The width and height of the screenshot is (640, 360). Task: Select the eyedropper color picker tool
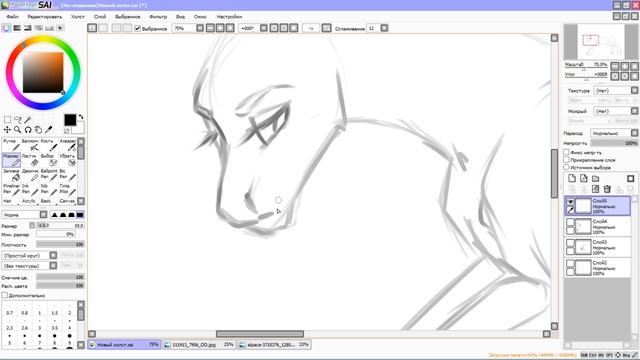click(x=49, y=130)
